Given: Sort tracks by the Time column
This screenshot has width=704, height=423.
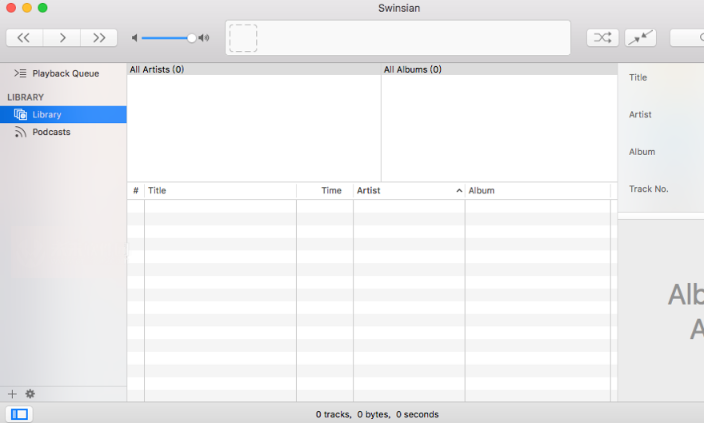Looking at the screenshot, I should pos(325,190).
